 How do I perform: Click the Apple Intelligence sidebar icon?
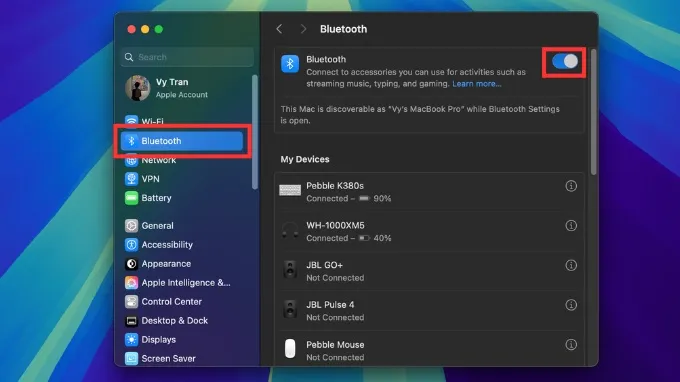tap(131, 283)
